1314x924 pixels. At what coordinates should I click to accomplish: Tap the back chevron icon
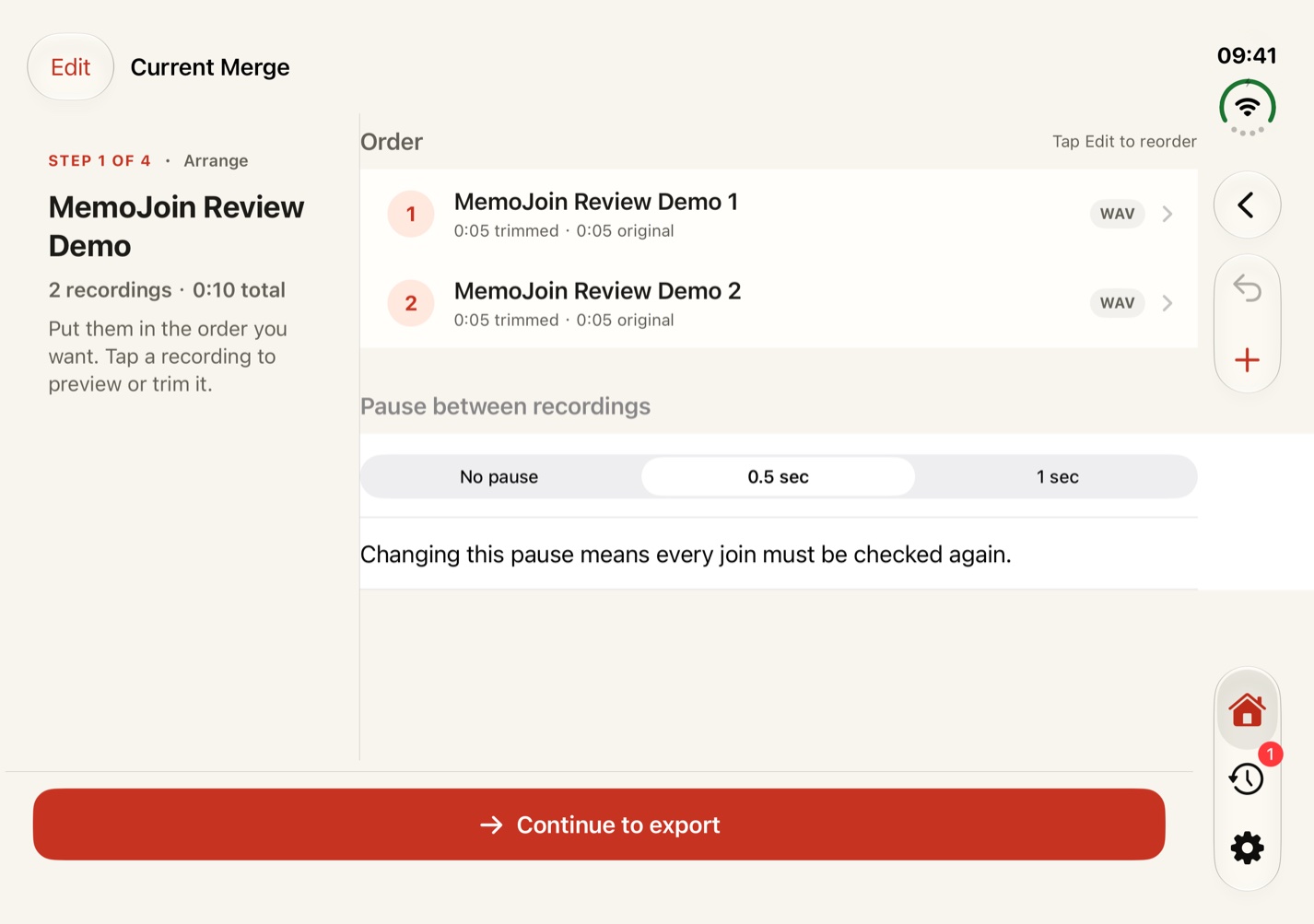tap(1247, 205)
